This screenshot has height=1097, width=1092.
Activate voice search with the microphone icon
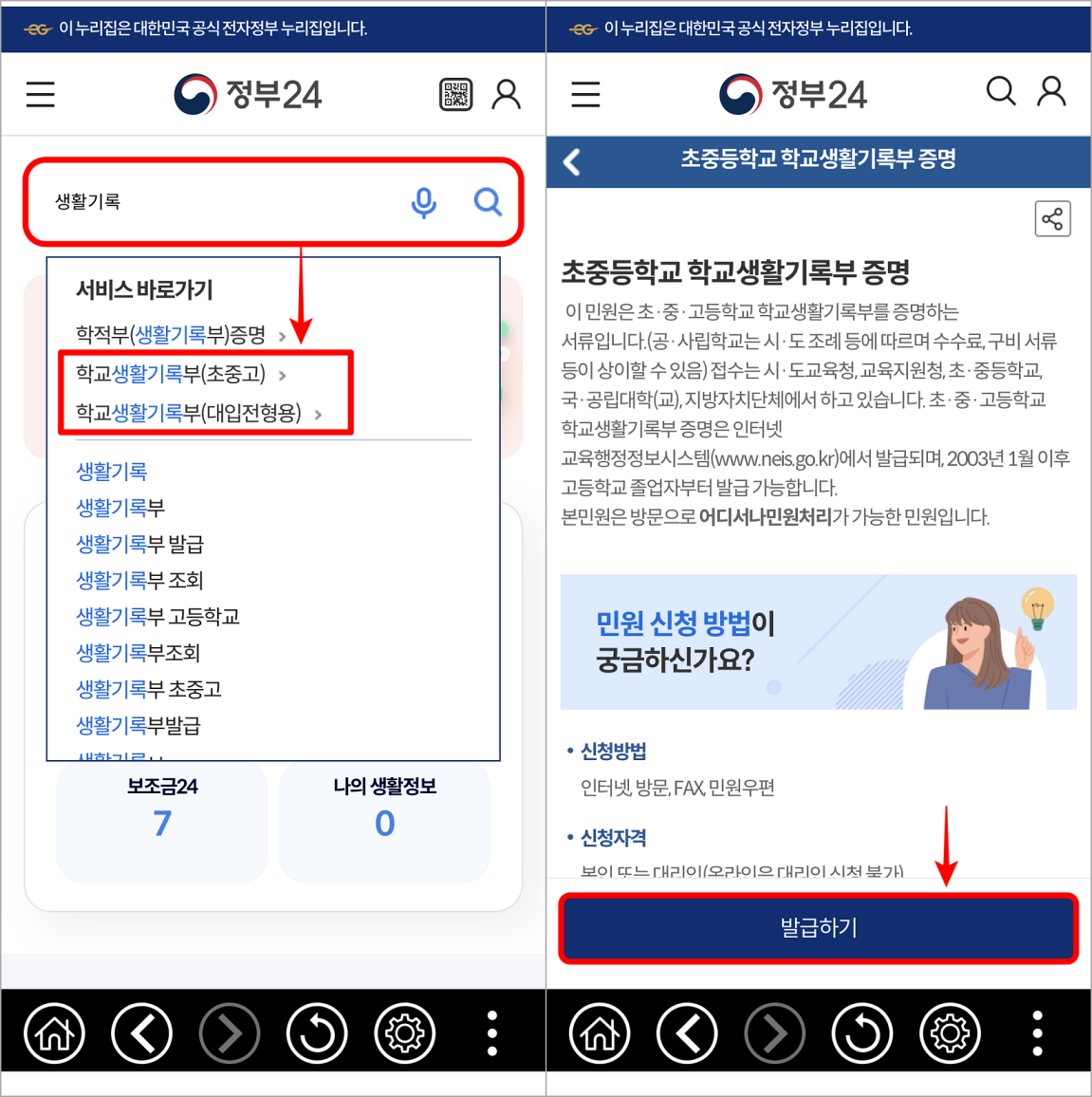coord(424,202)
